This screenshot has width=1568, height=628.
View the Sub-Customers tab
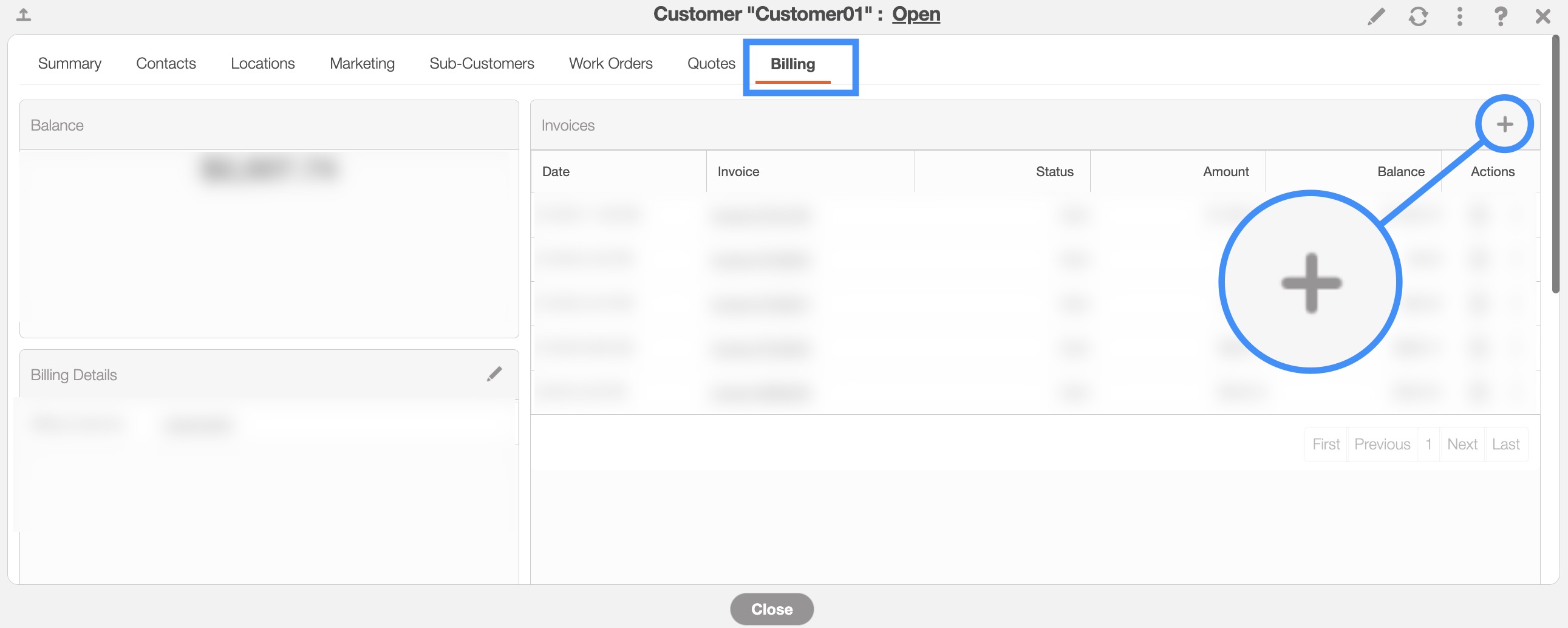pyautogui.click(x=481, y=63)
